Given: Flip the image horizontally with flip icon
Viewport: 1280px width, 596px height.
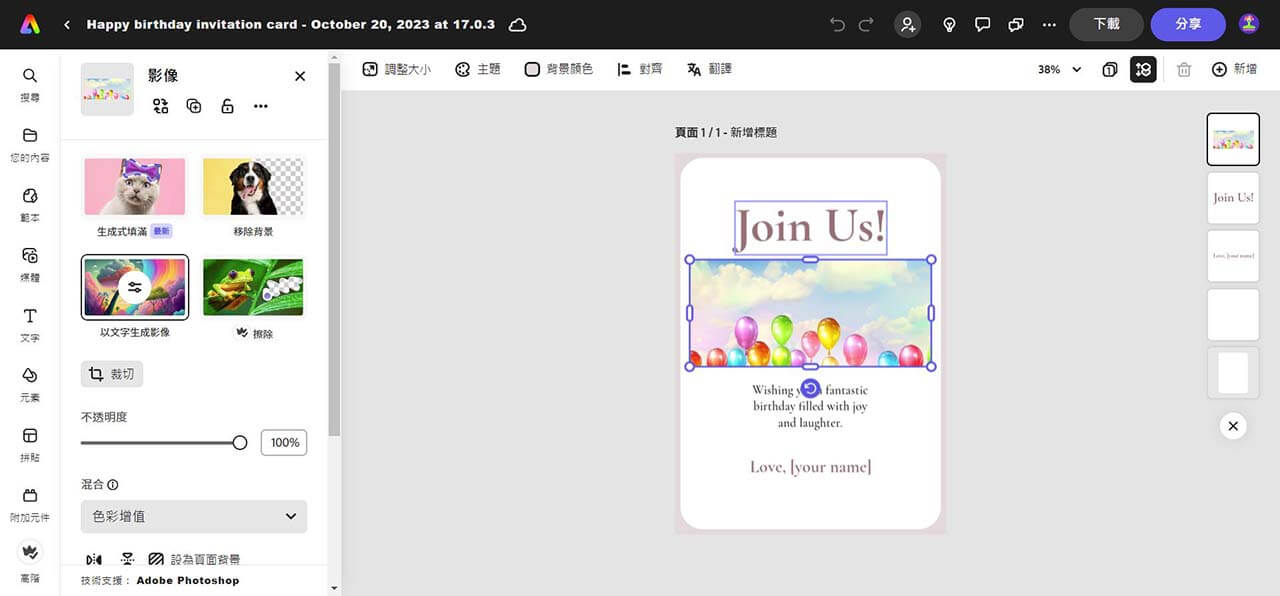Looking at the screenshot, I should pos(94,559).
